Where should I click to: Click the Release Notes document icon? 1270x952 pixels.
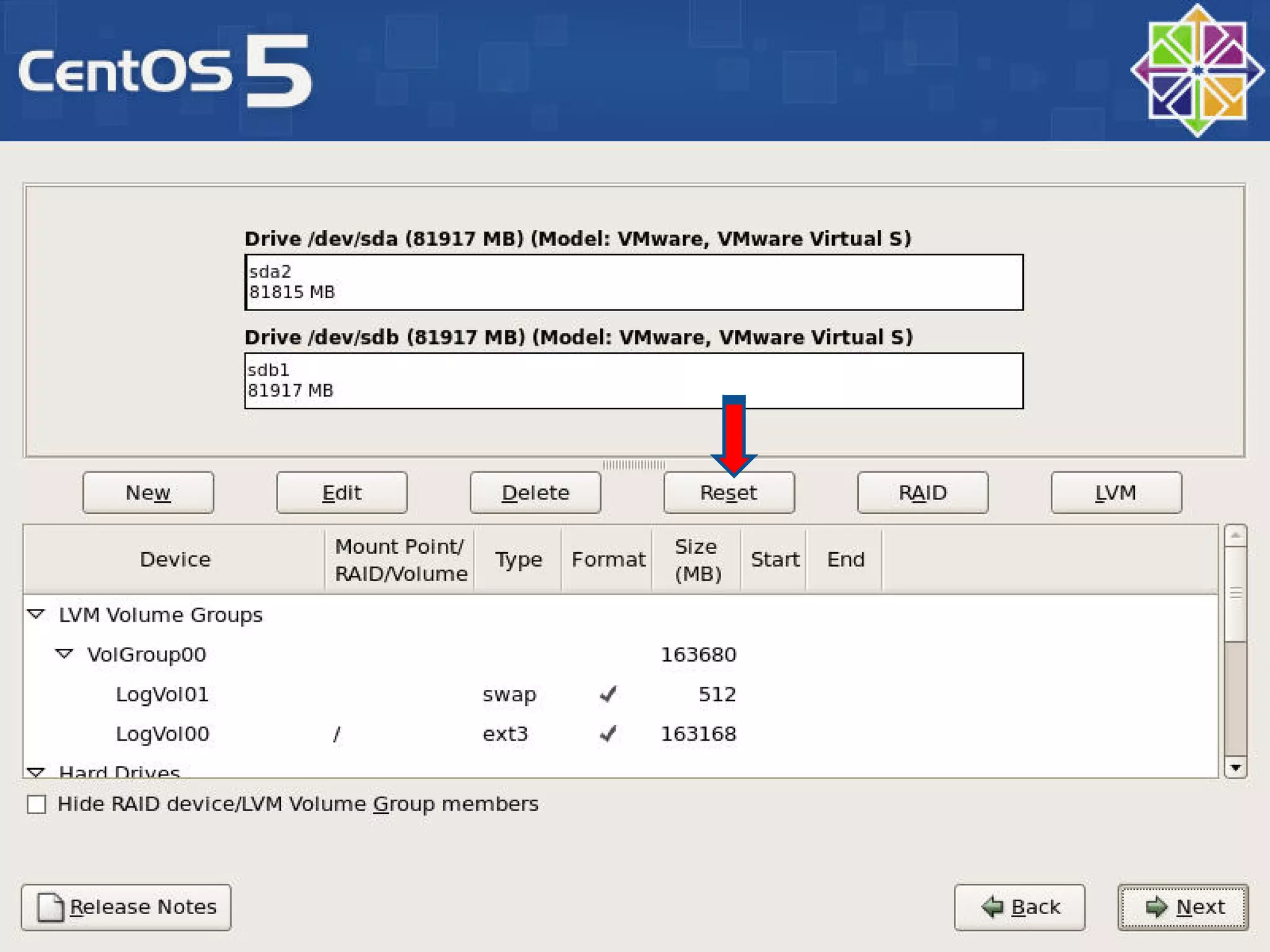[x=50, y=907]
